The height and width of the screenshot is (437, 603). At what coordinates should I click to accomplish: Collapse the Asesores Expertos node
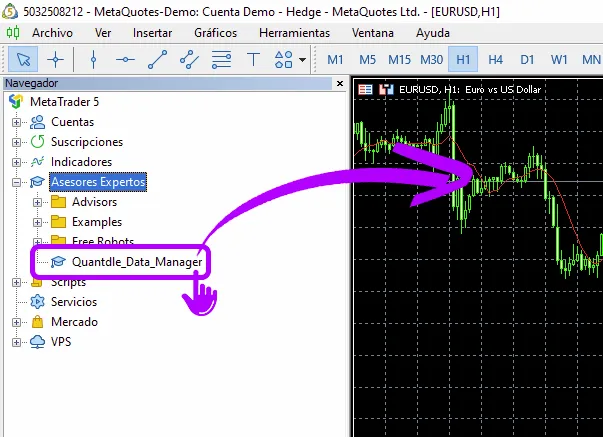(x=16, y=182)
